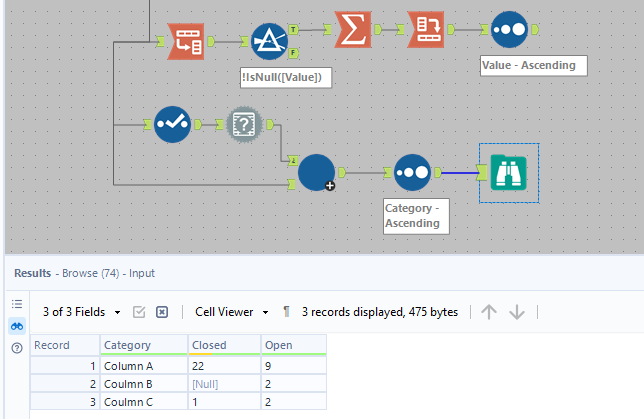
Task: Select the gray question mark tool
Action: [x=244, y=124]
